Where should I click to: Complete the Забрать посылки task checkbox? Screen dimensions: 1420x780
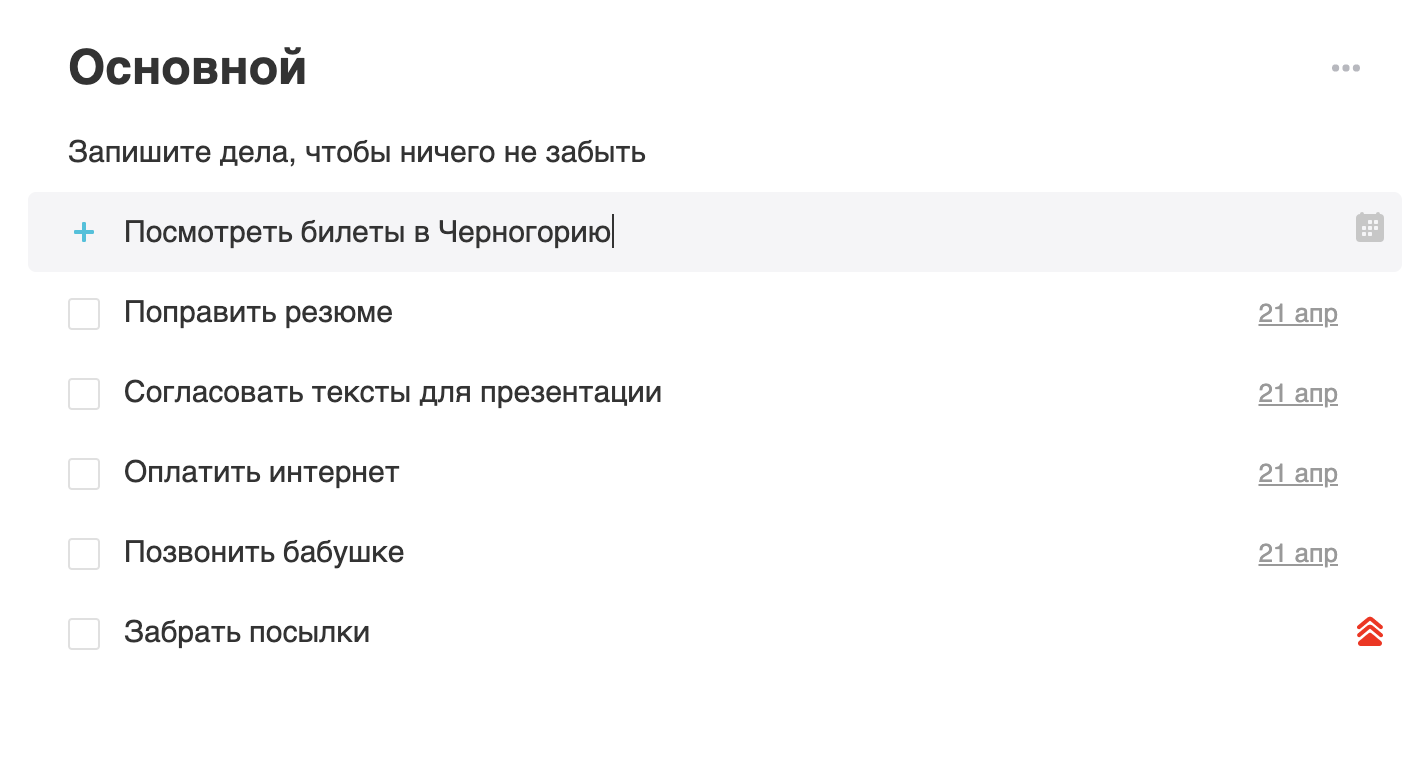[x=84, y=633]
